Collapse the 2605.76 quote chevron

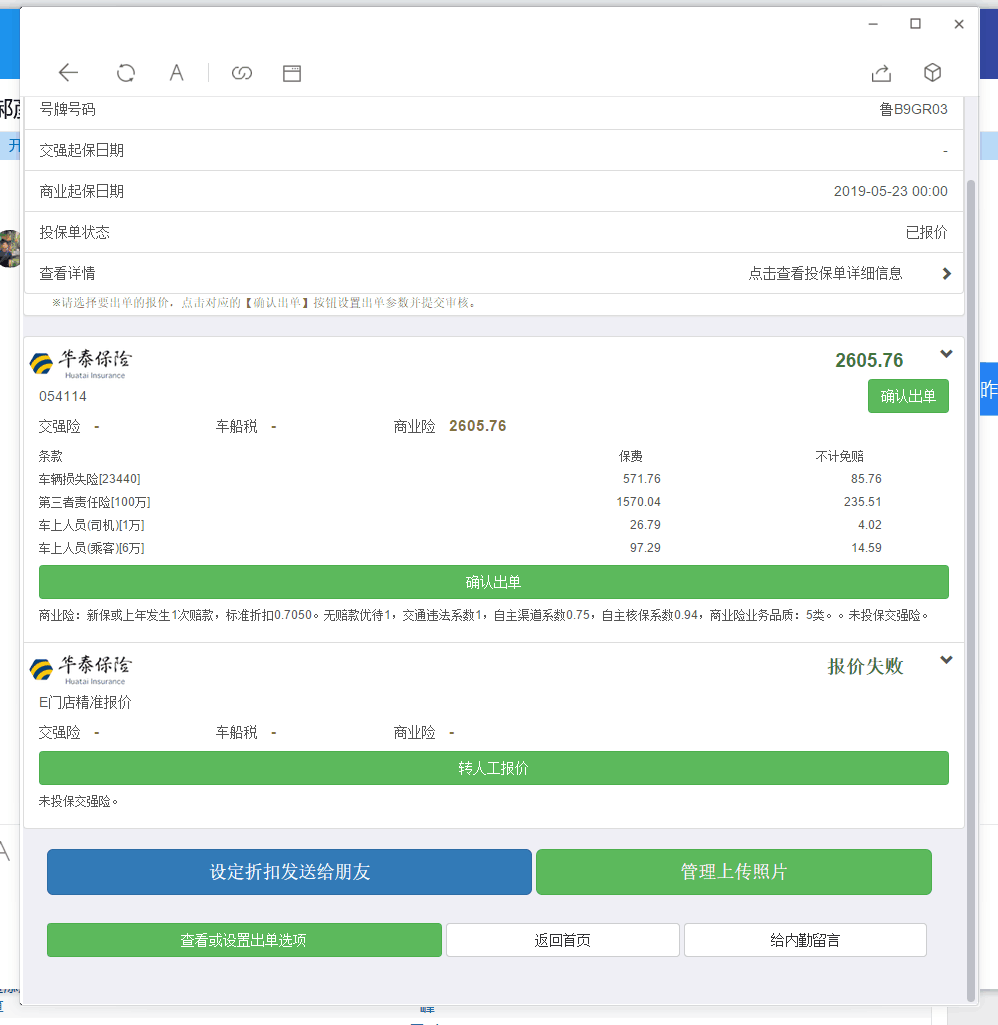point(946,354)
